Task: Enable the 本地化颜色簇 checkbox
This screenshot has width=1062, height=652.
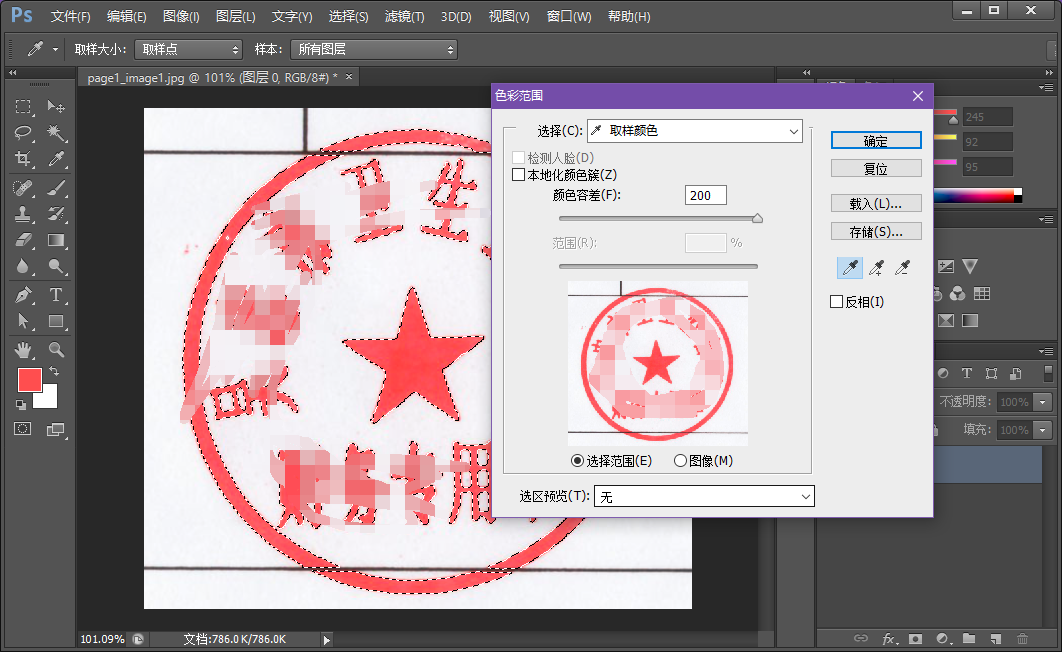Action: click(518, 173)
